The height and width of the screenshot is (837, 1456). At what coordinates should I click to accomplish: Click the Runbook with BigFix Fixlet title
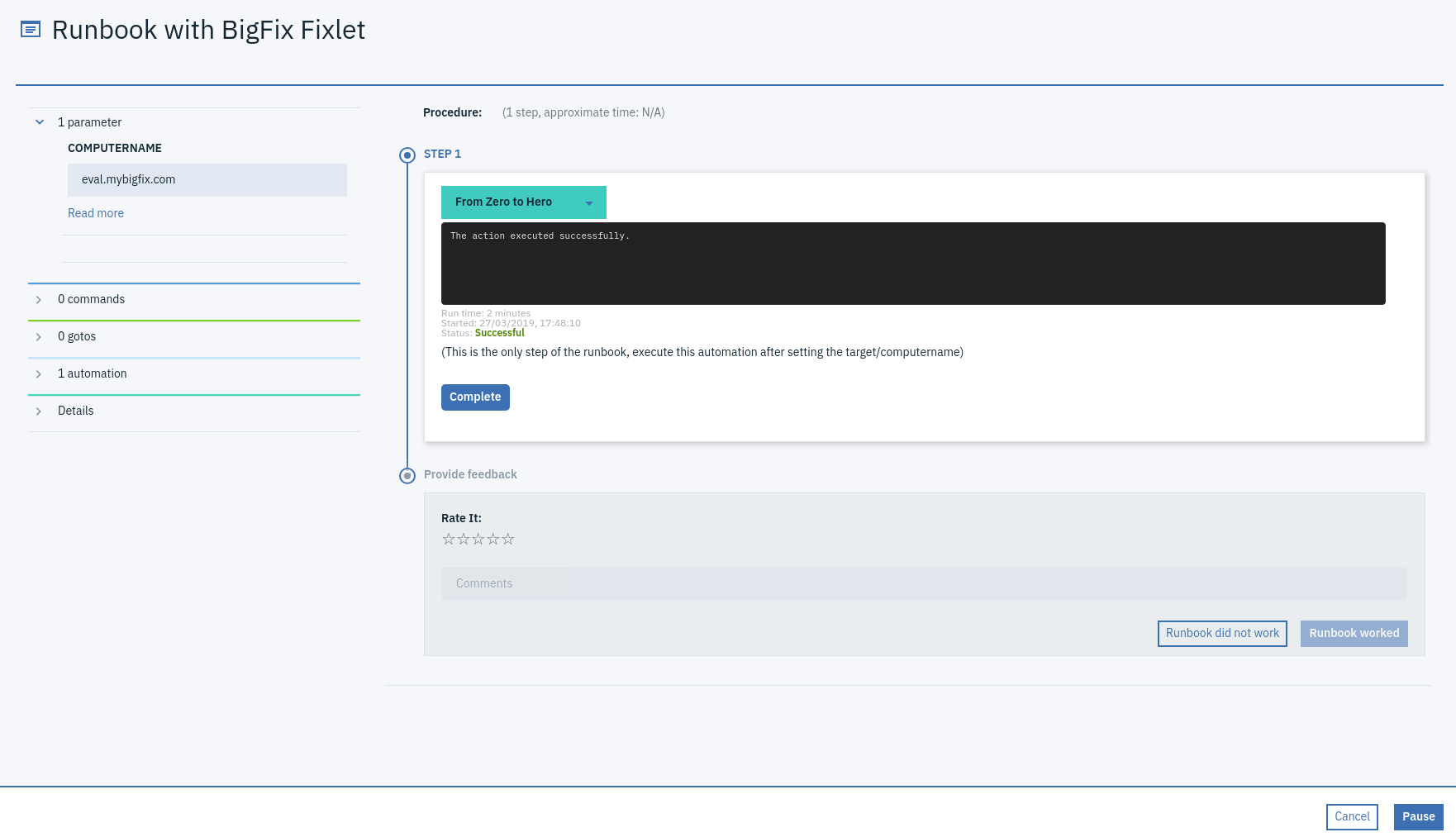[208, 30]
